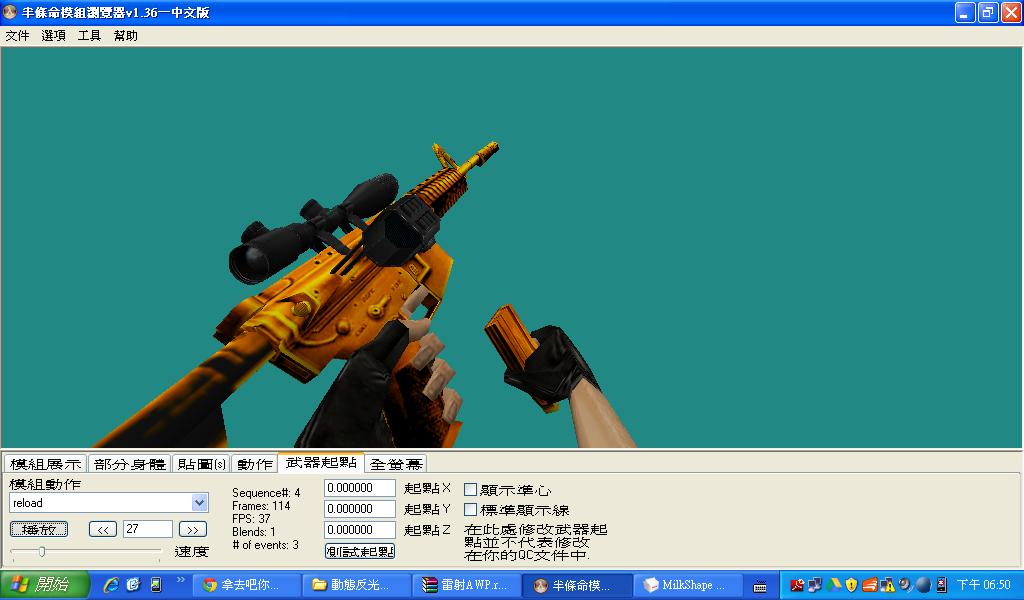Open the 選項 menu
Image resolution: width=1024 pixels, height=600 pixels.
click(x=54, y=36)
